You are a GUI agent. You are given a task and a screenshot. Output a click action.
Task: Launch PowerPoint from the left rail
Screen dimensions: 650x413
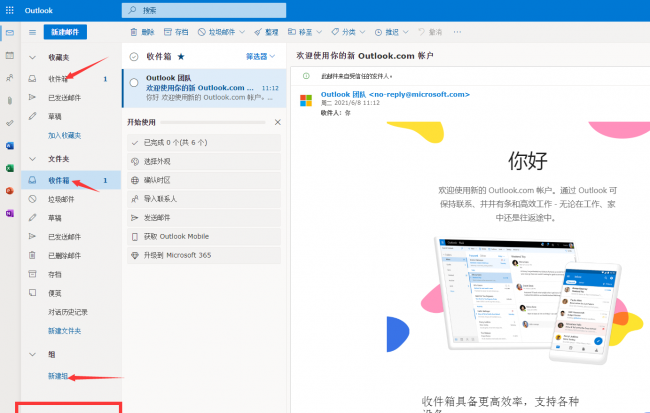(x=10, y=191)
